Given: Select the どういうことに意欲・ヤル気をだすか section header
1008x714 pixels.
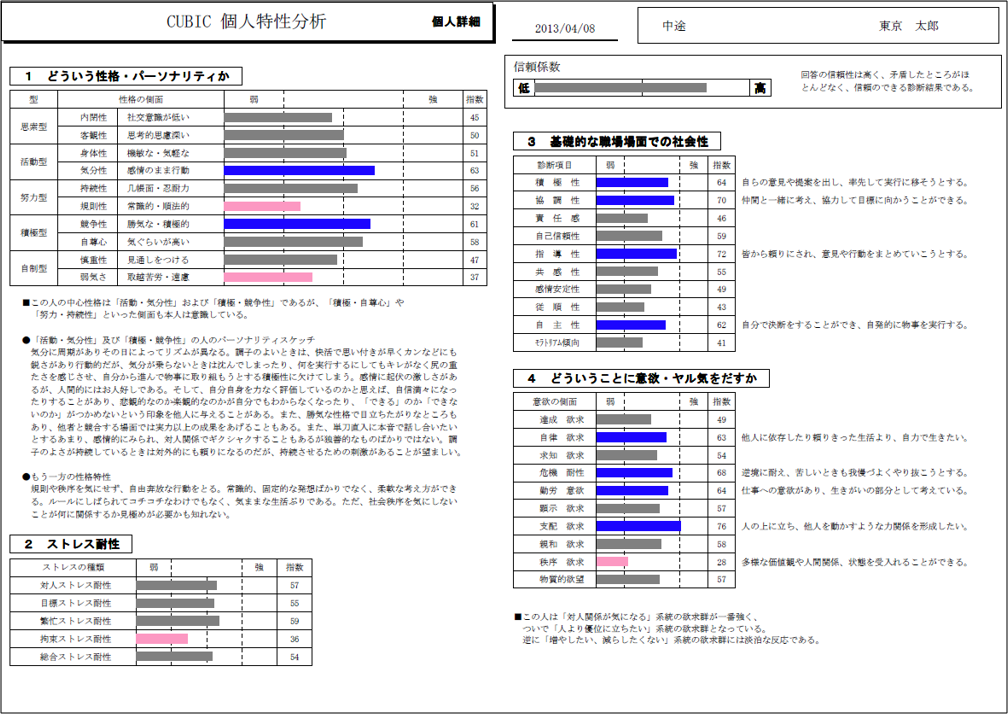Looking at the screenshot, I should (x=641, y=378).
